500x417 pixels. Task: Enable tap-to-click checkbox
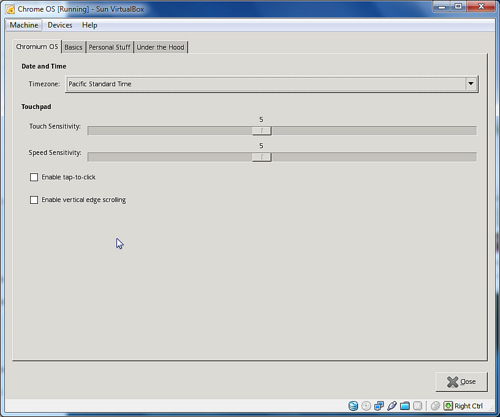[34, 177]
